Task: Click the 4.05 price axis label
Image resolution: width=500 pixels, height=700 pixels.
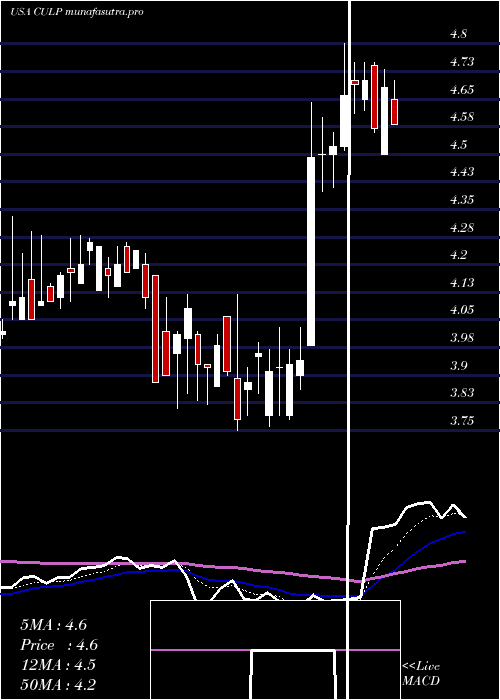Action: coord(462,310)
